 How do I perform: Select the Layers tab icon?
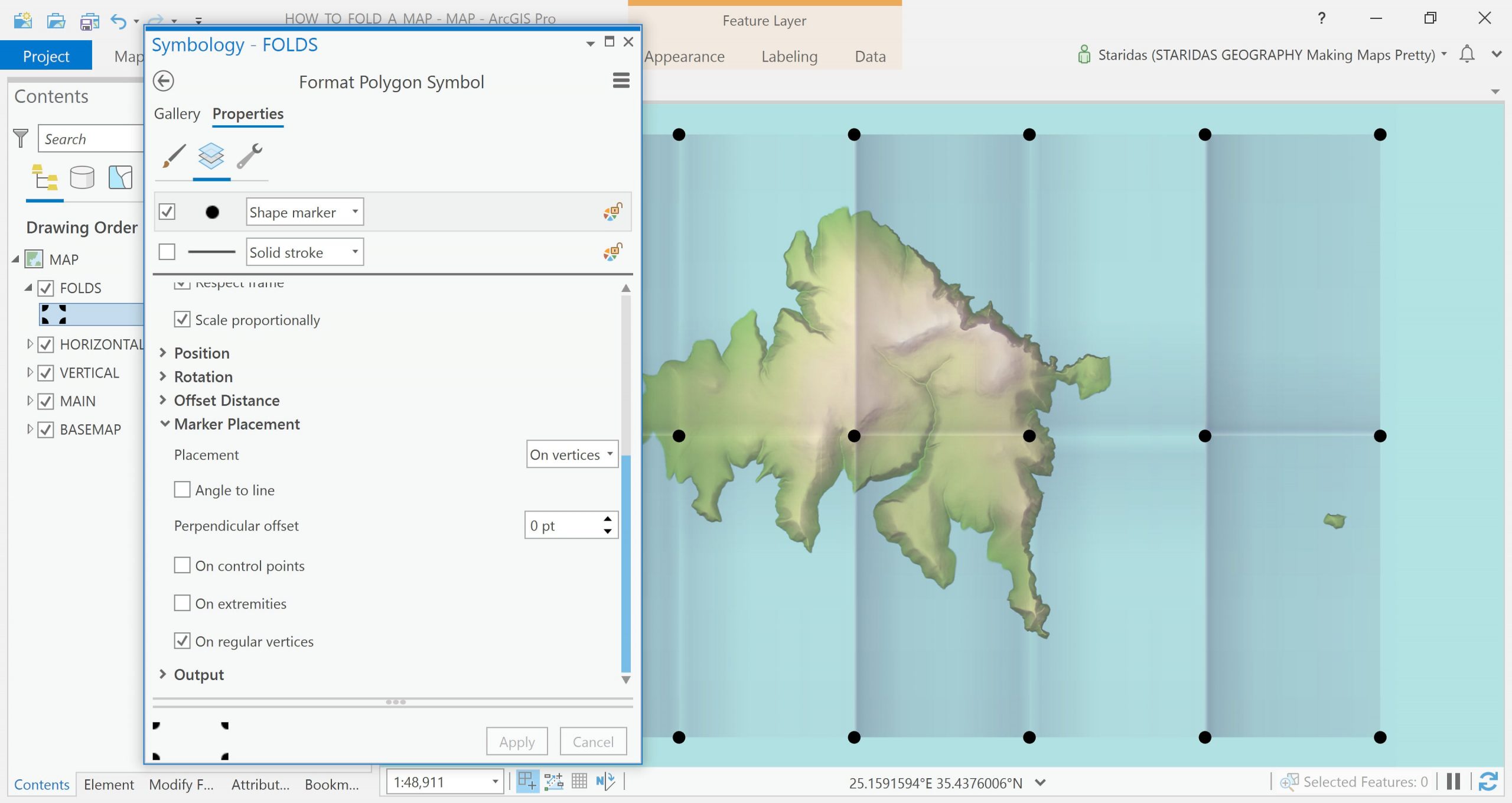pyautogui.click(x=211, y=157)
